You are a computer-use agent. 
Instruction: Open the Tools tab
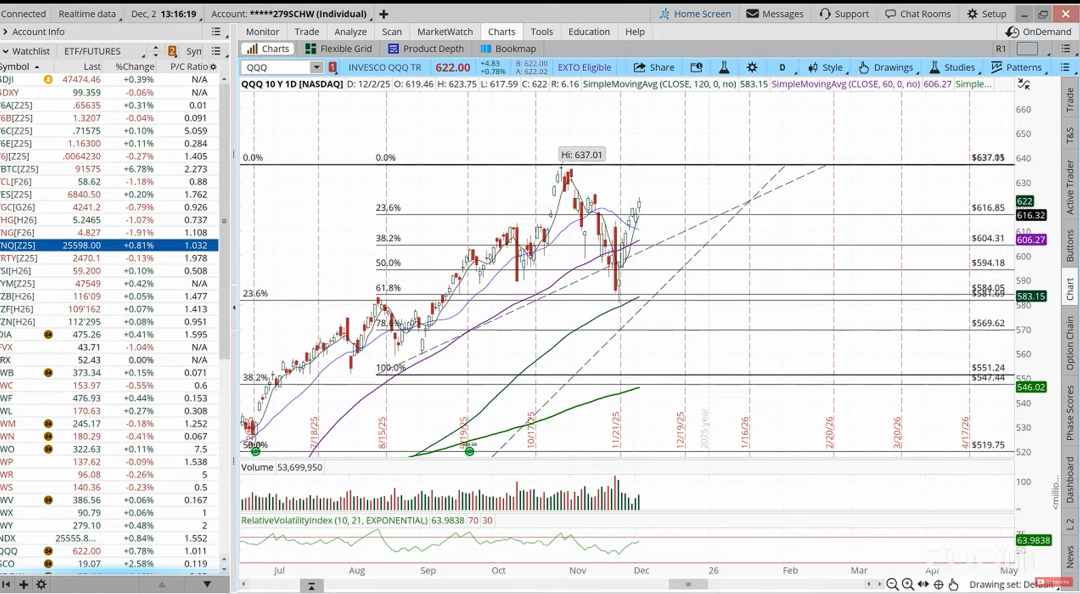(541, 32)
